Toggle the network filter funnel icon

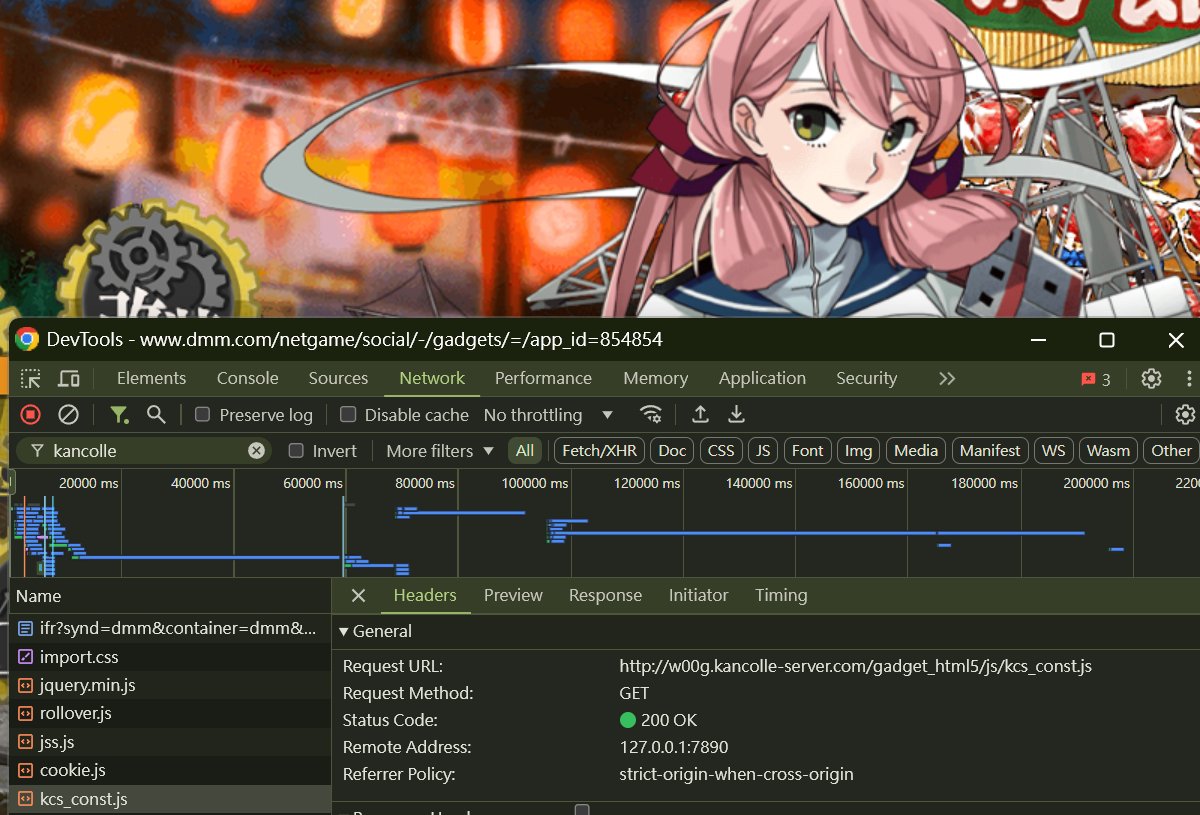click(119, 414)
